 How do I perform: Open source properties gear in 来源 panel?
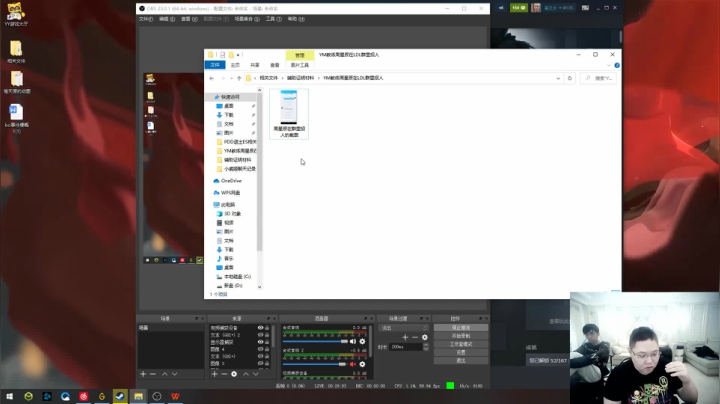tap(234, 374)
